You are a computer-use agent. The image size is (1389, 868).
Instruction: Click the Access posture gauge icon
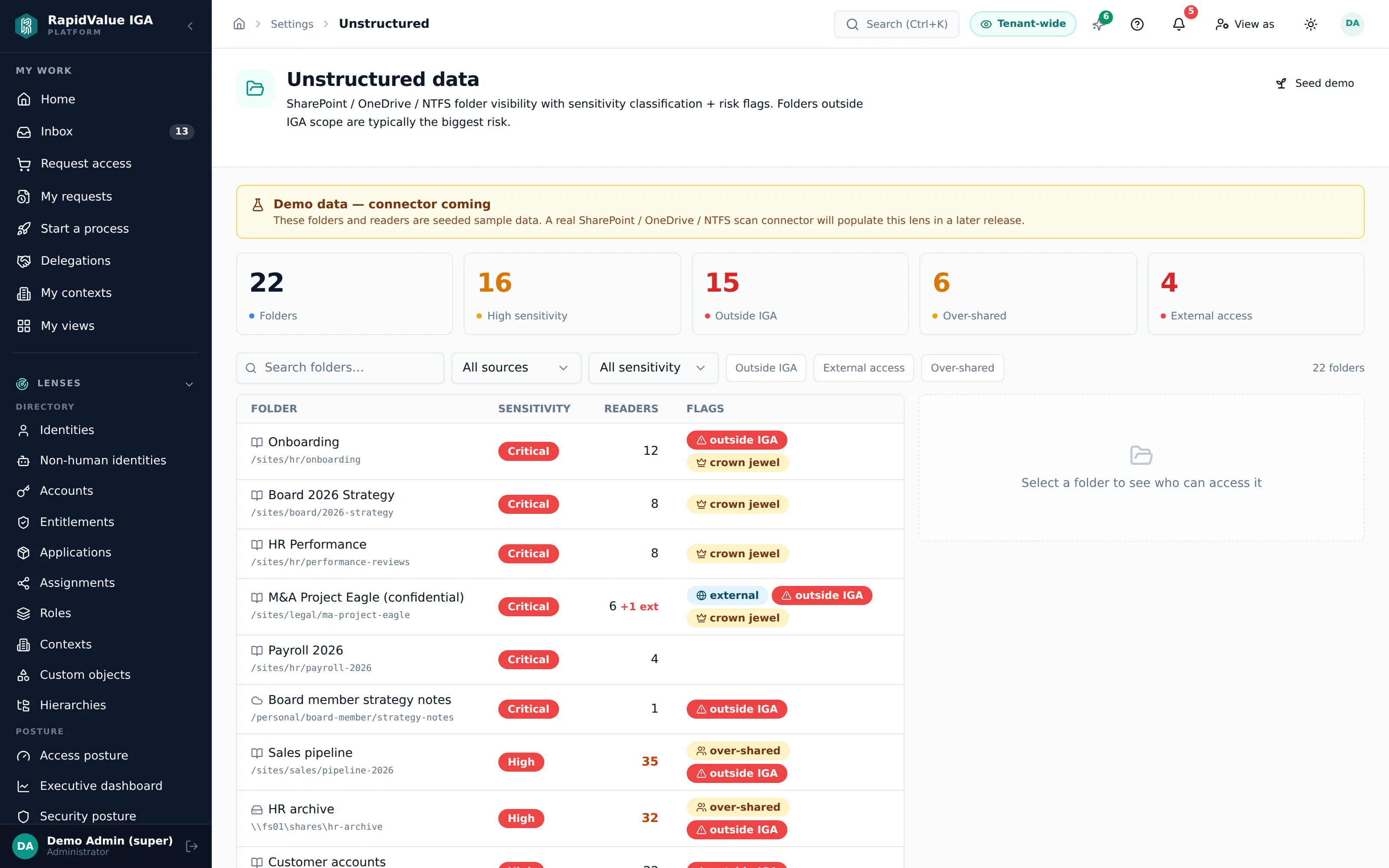(x=23, y=756)
